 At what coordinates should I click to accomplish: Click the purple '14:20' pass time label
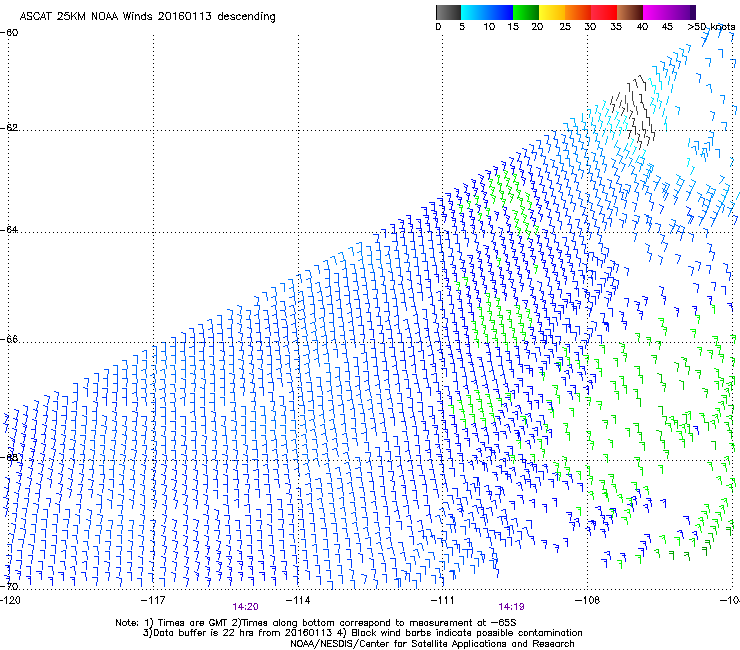245,607
